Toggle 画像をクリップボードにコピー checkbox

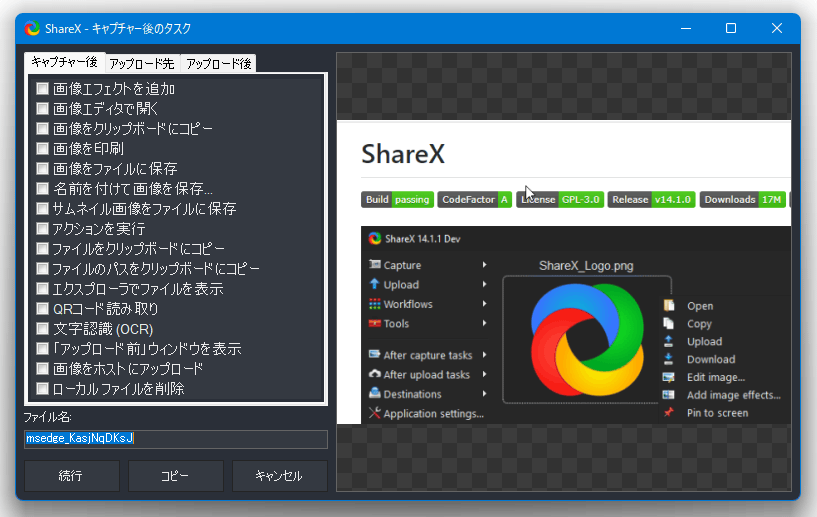(42, 129)
